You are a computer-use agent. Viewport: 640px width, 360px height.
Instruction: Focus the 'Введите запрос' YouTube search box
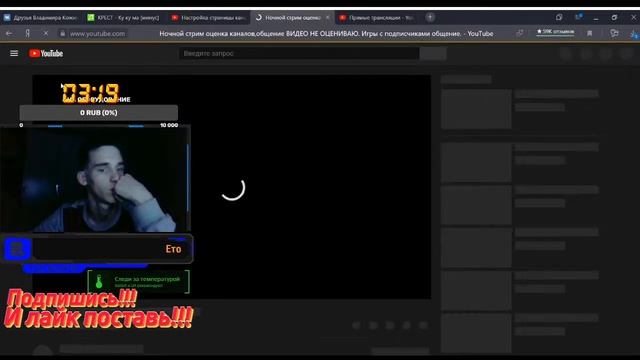coord(299,53)
